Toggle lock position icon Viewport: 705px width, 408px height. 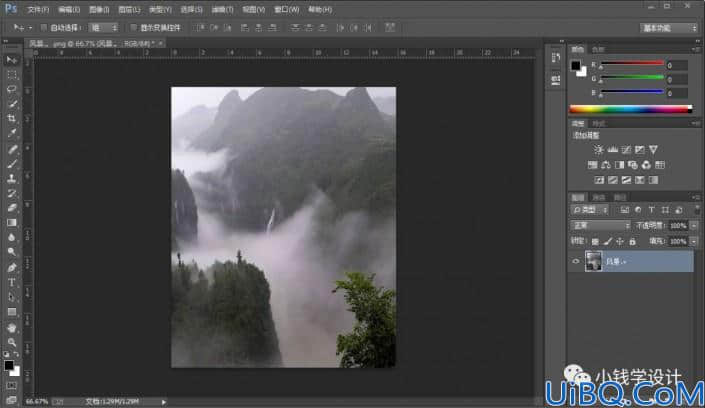click(620, 242)
